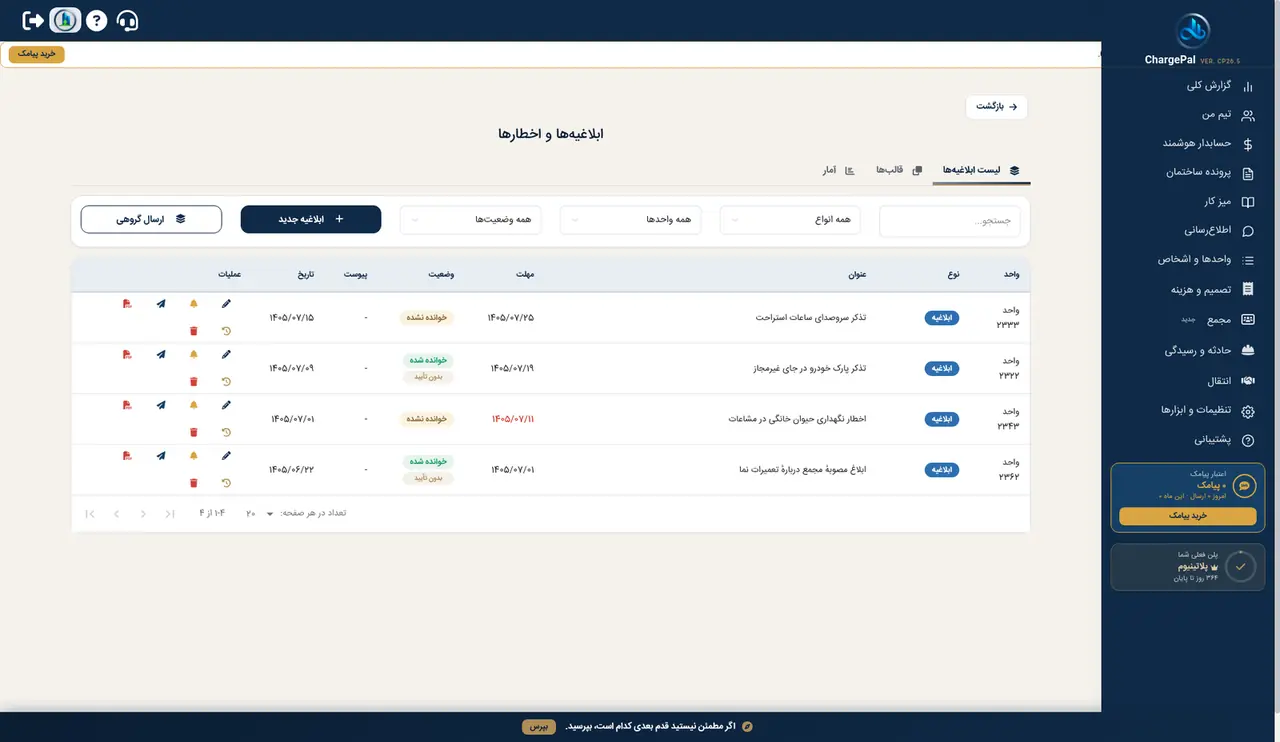View history for the unit 2333 notice
This screenshot has height=742, width=1280.
click(x=226, y=331)
